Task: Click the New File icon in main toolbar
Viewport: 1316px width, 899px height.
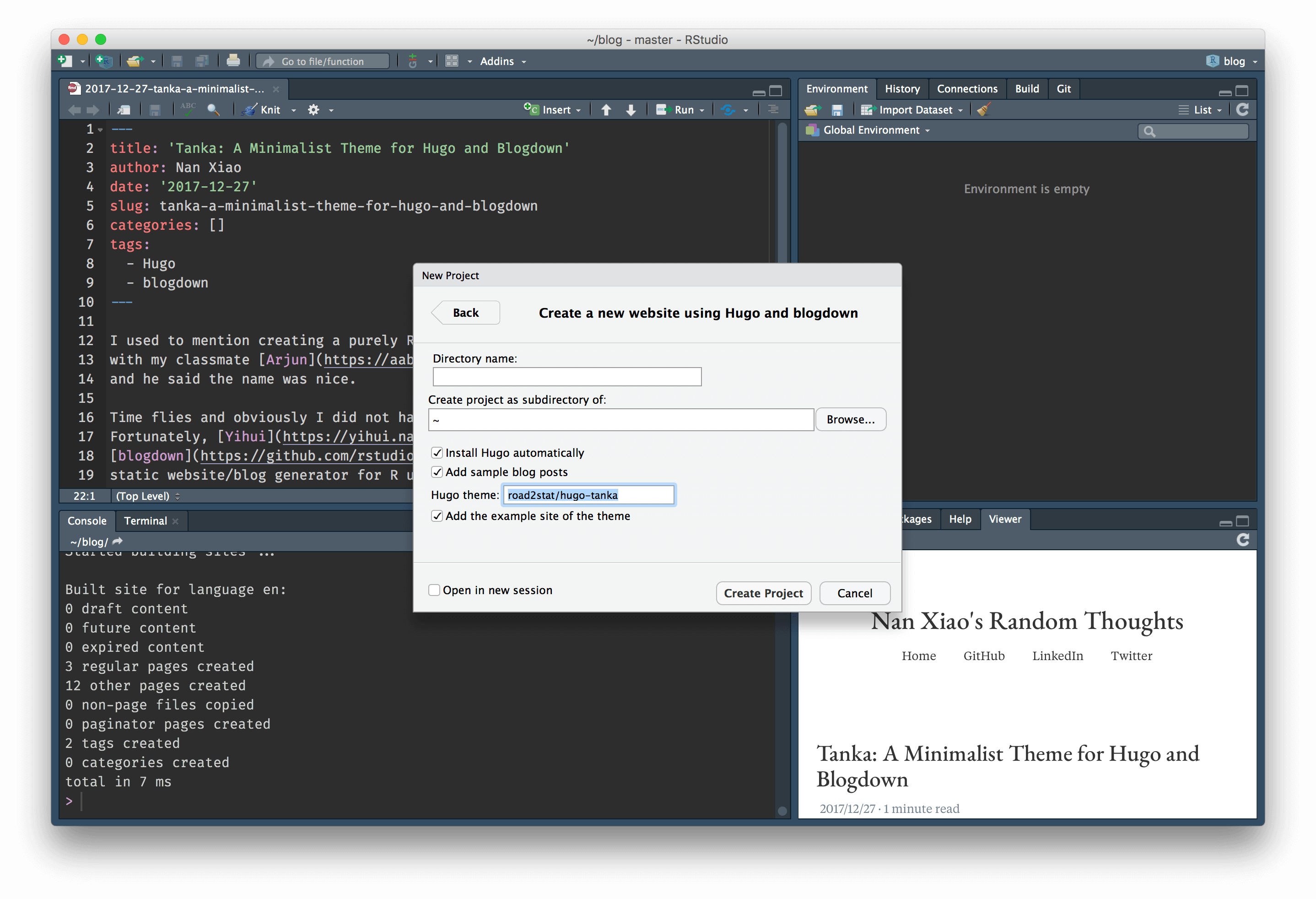Action: coord(65,60)
